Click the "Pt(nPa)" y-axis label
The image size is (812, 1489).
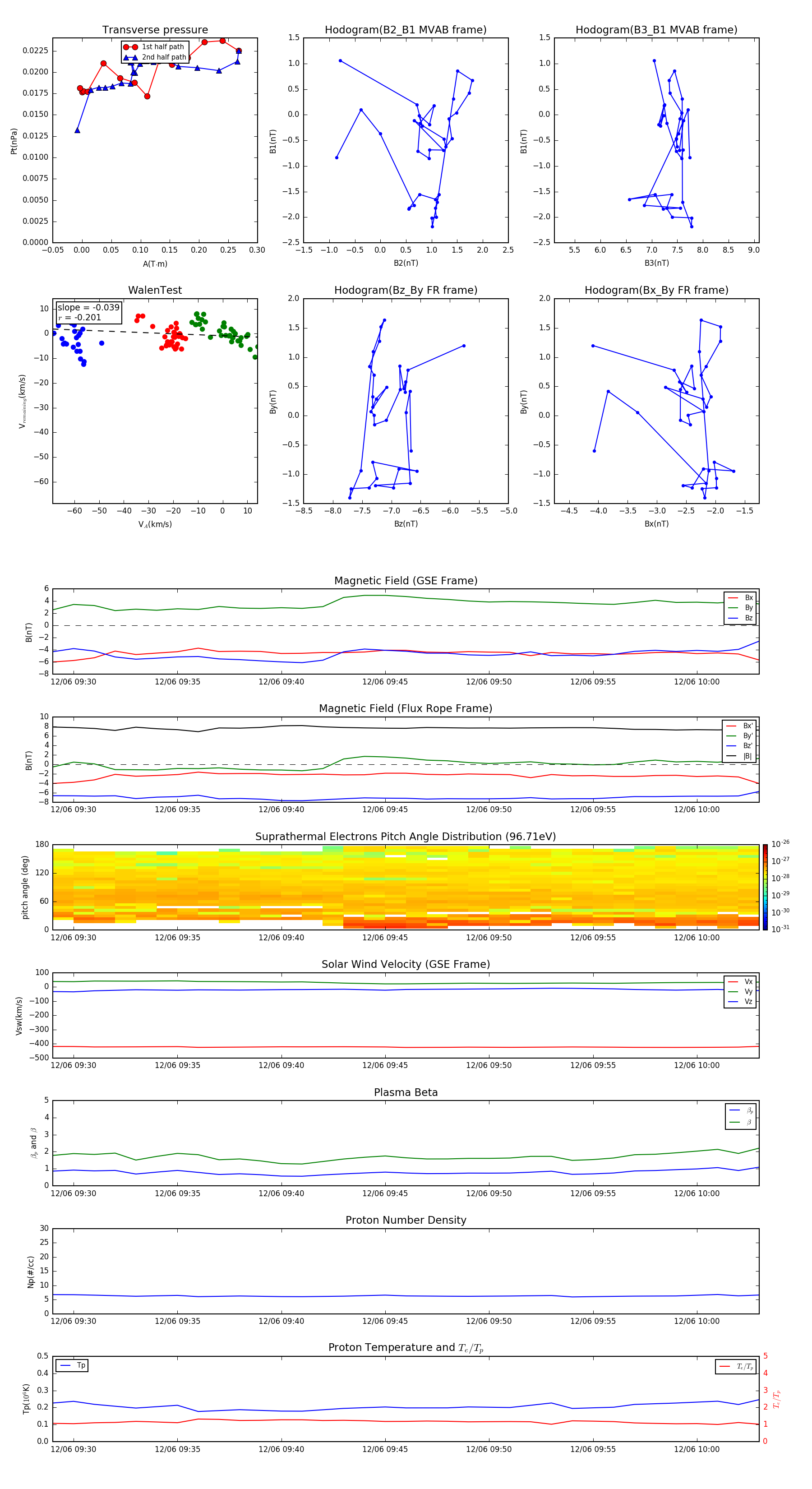point(14,141)
